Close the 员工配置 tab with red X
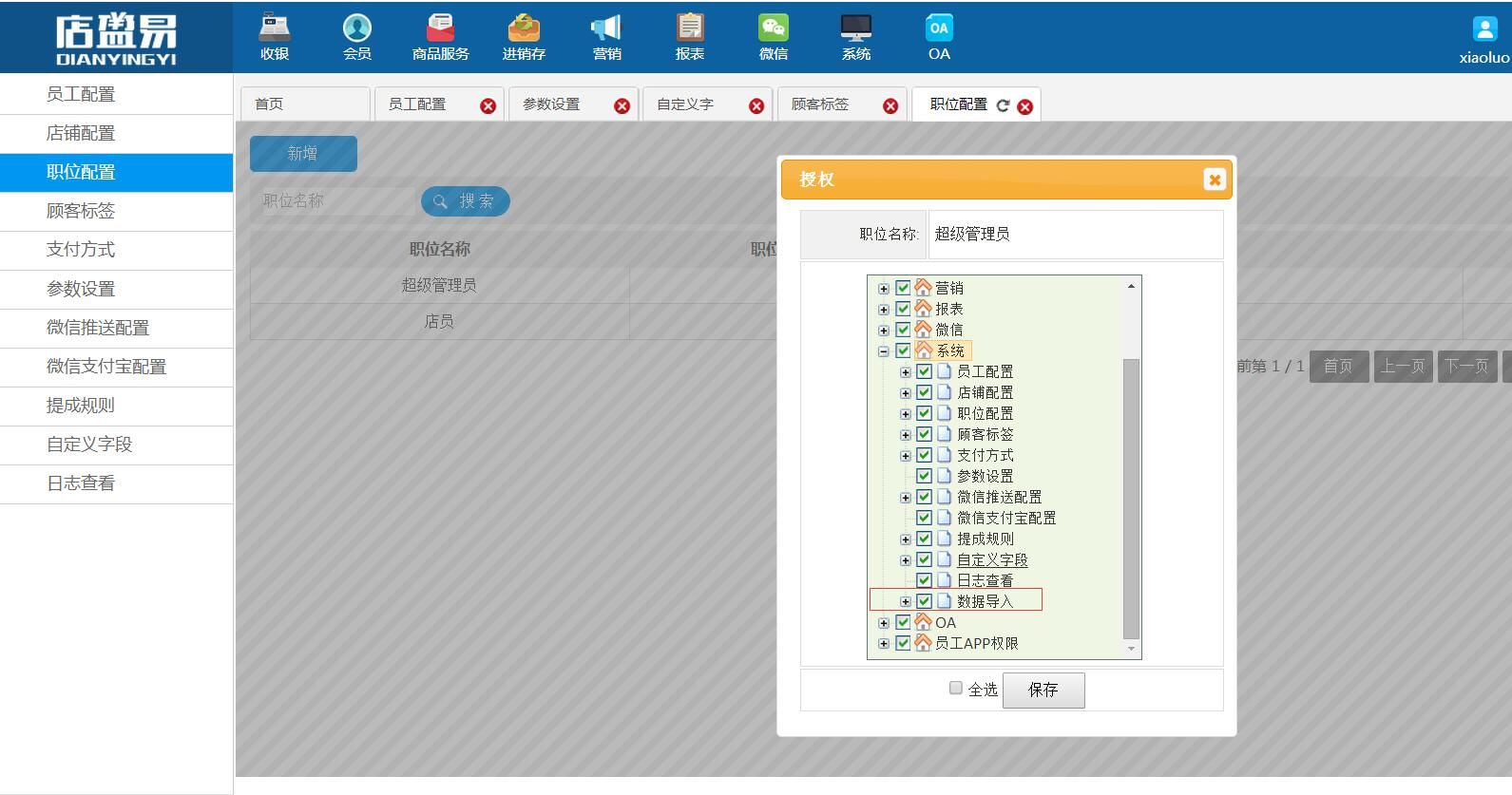Viewport: 1512px width, 795px height. pos(488,106)
